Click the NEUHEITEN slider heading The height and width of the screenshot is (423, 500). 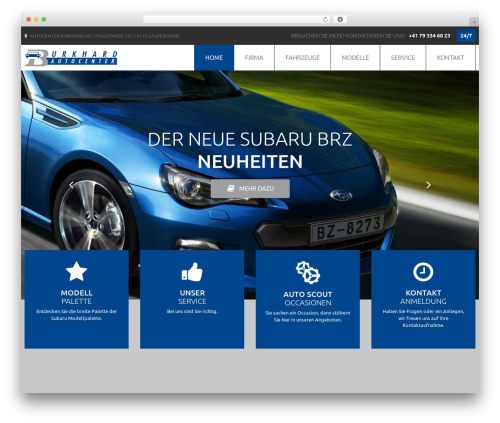(250, 162)
